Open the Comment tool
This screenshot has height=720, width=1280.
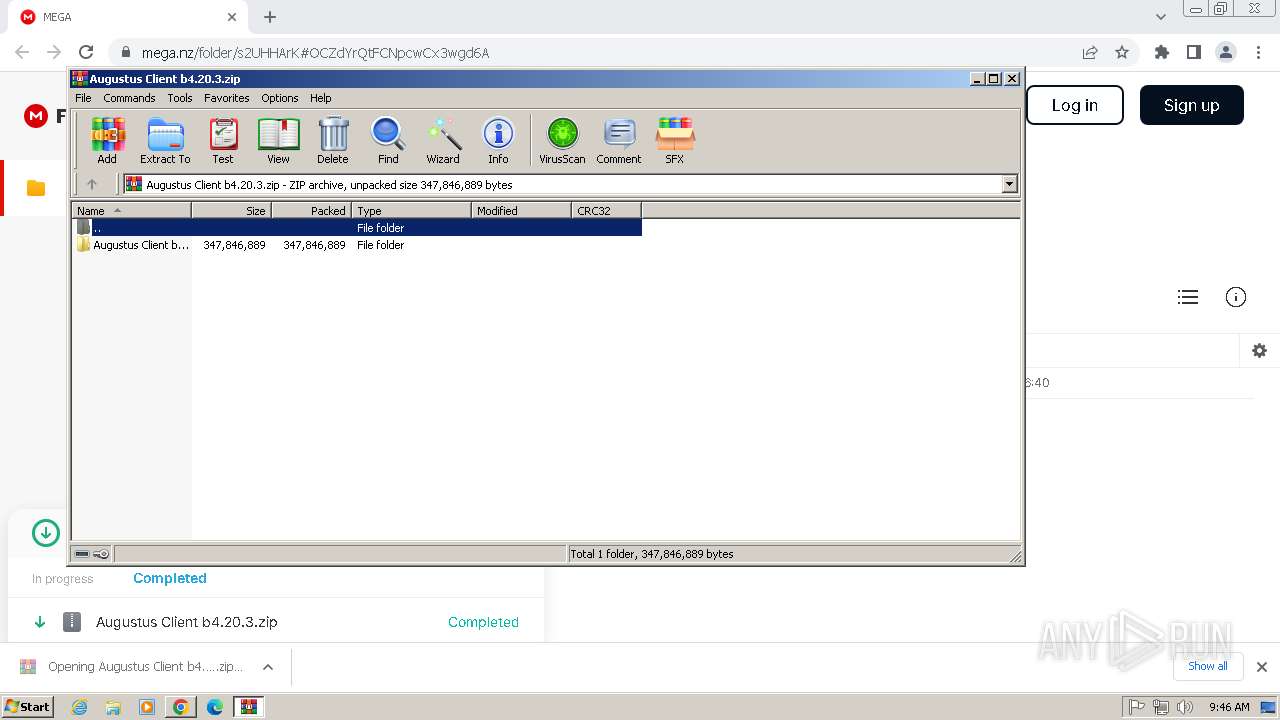pos(619,140)
